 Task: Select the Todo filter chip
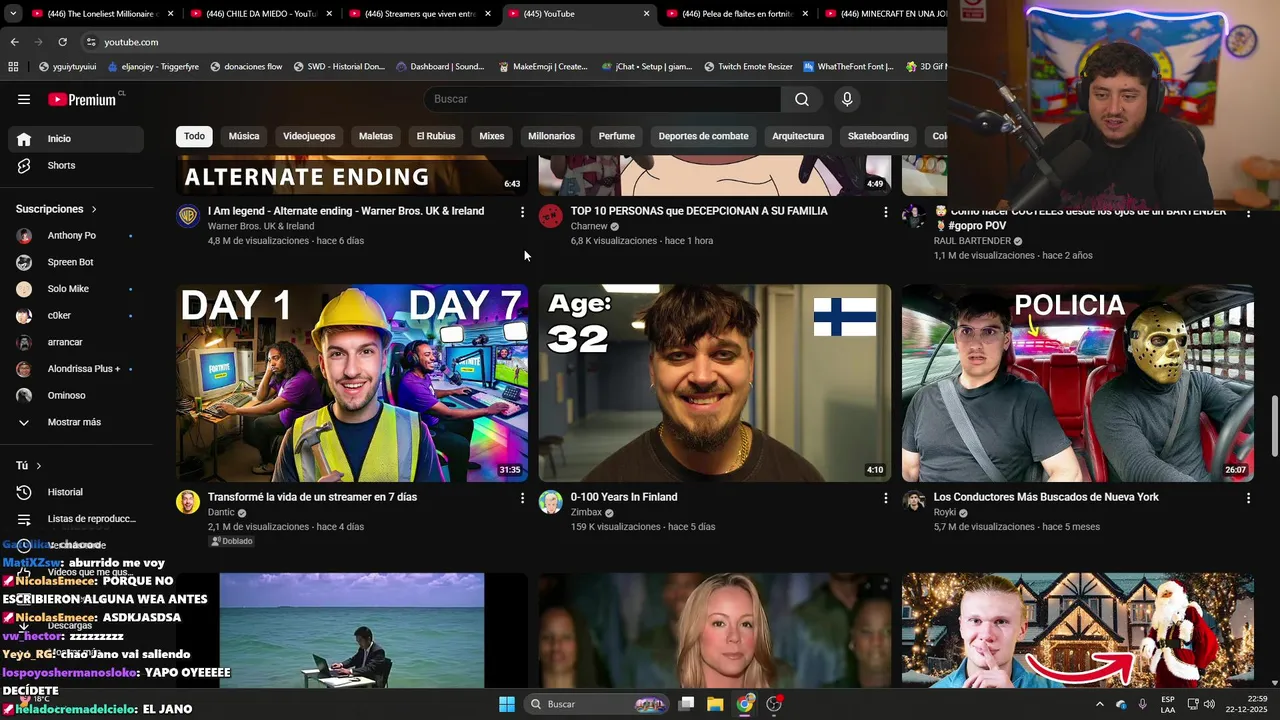tap(194, 136)
